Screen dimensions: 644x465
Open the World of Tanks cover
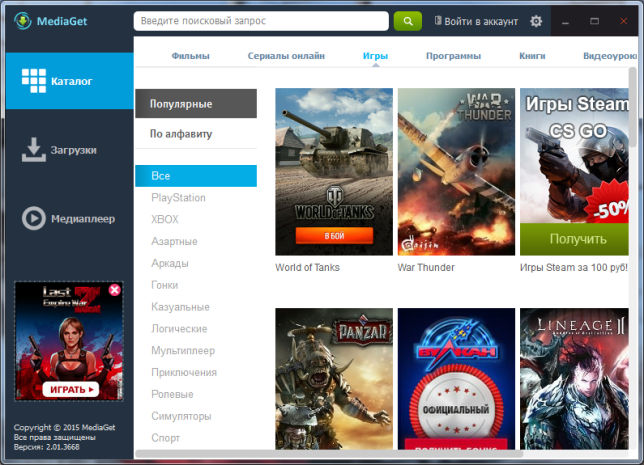334,172
